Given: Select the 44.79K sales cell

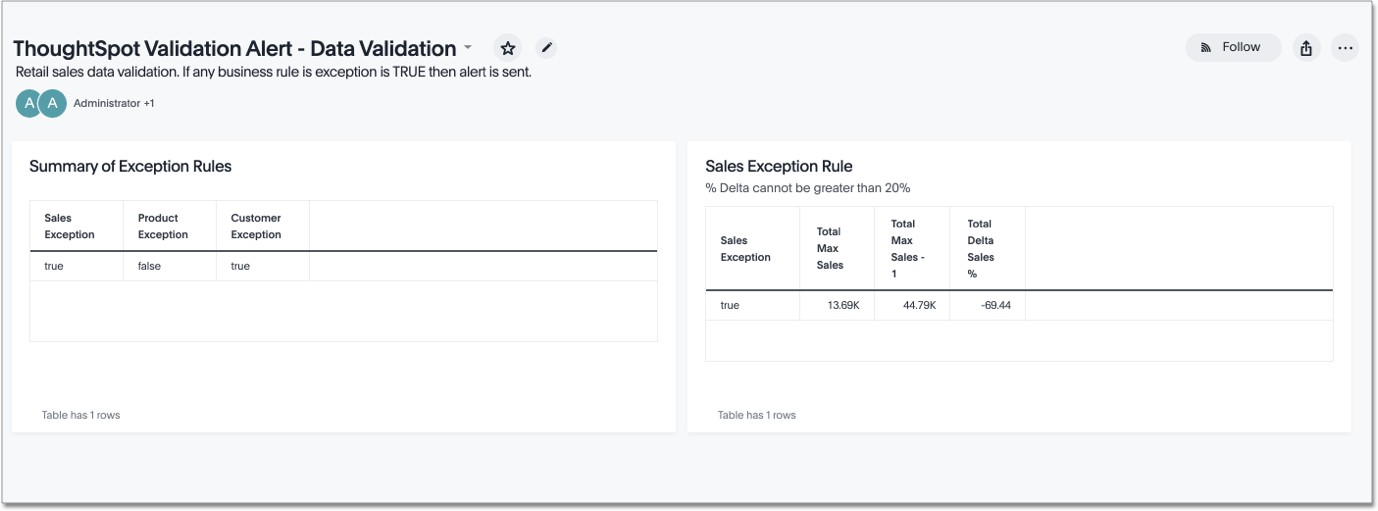Looking at the screenshot, I should 919,305.
